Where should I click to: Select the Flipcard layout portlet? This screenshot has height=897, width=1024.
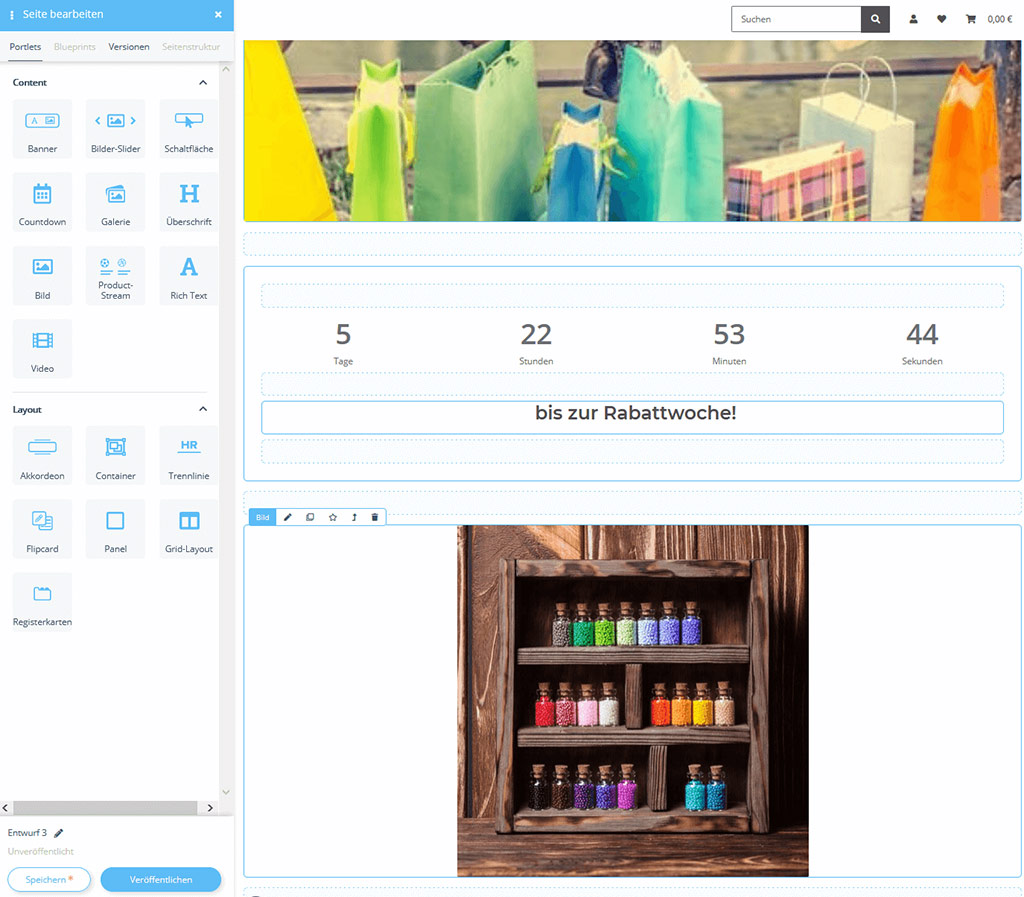click(x=42, y=529)
